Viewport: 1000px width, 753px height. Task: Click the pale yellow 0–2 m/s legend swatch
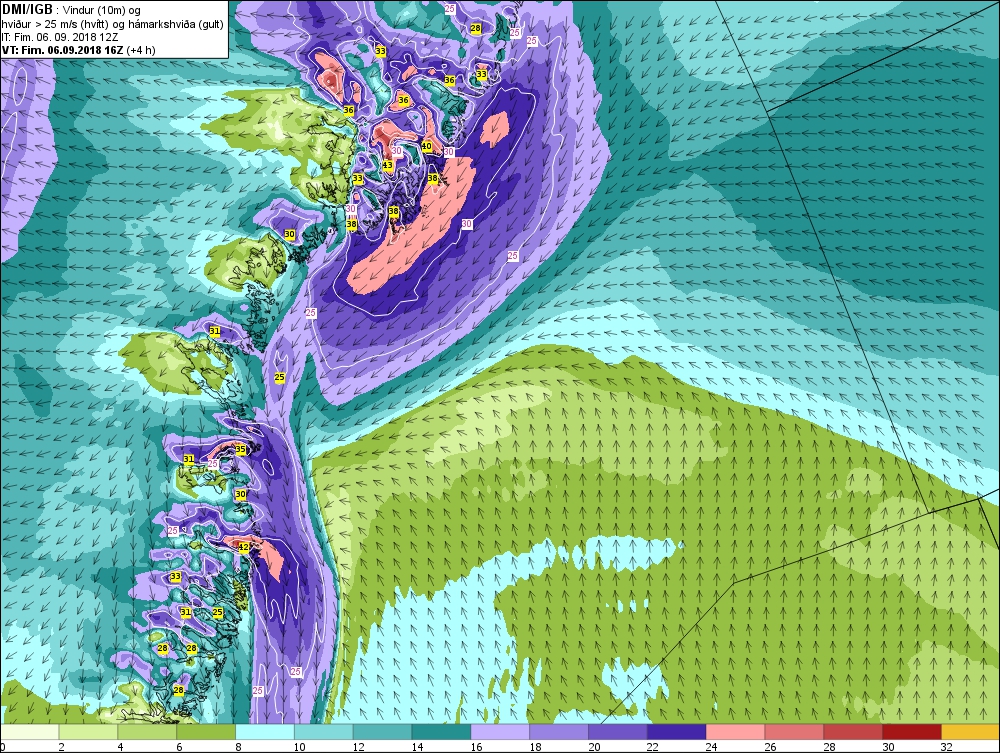pyautogui.click(x=30, y=732)
